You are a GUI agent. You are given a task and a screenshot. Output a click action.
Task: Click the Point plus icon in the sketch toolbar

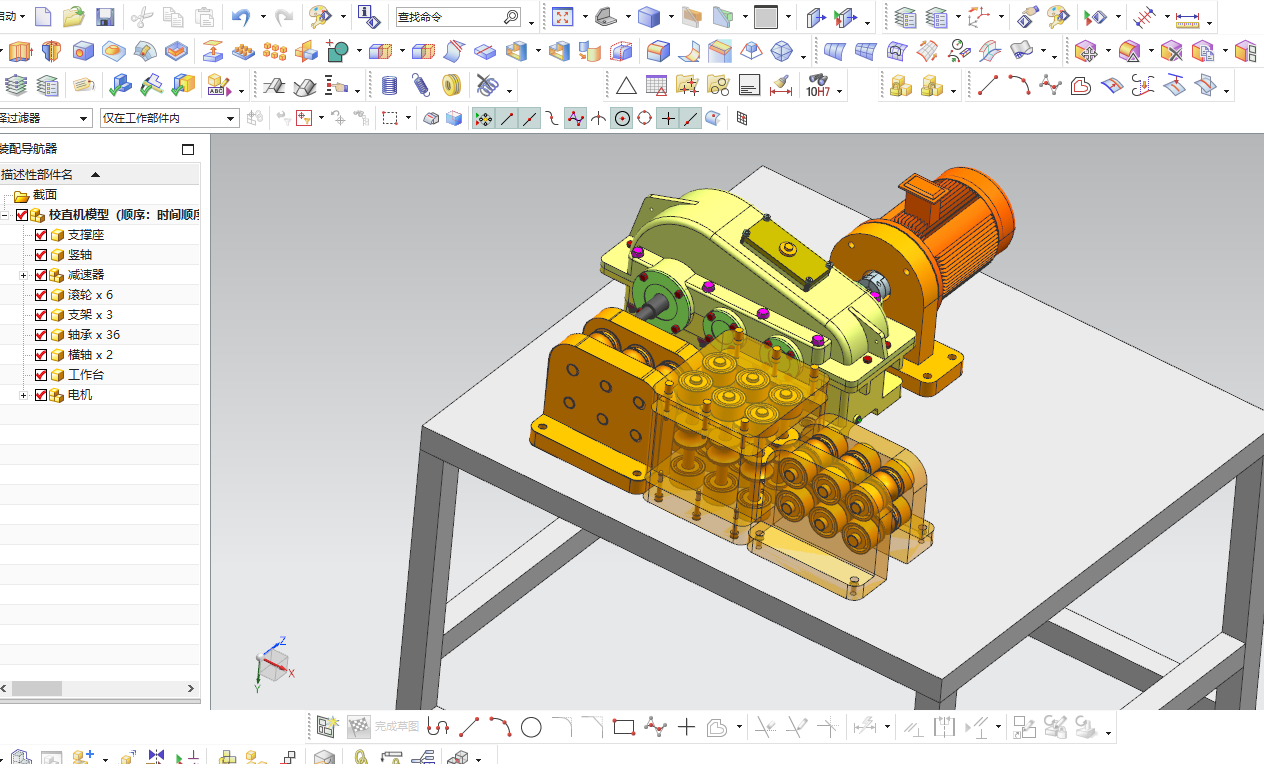pyautogui.click(x=686, y=727)
